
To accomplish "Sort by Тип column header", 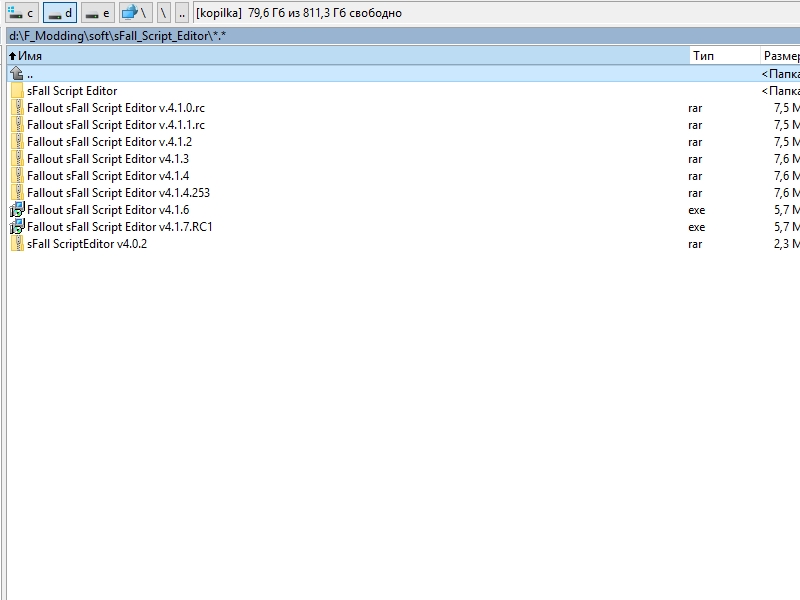I will click(724, 56).
